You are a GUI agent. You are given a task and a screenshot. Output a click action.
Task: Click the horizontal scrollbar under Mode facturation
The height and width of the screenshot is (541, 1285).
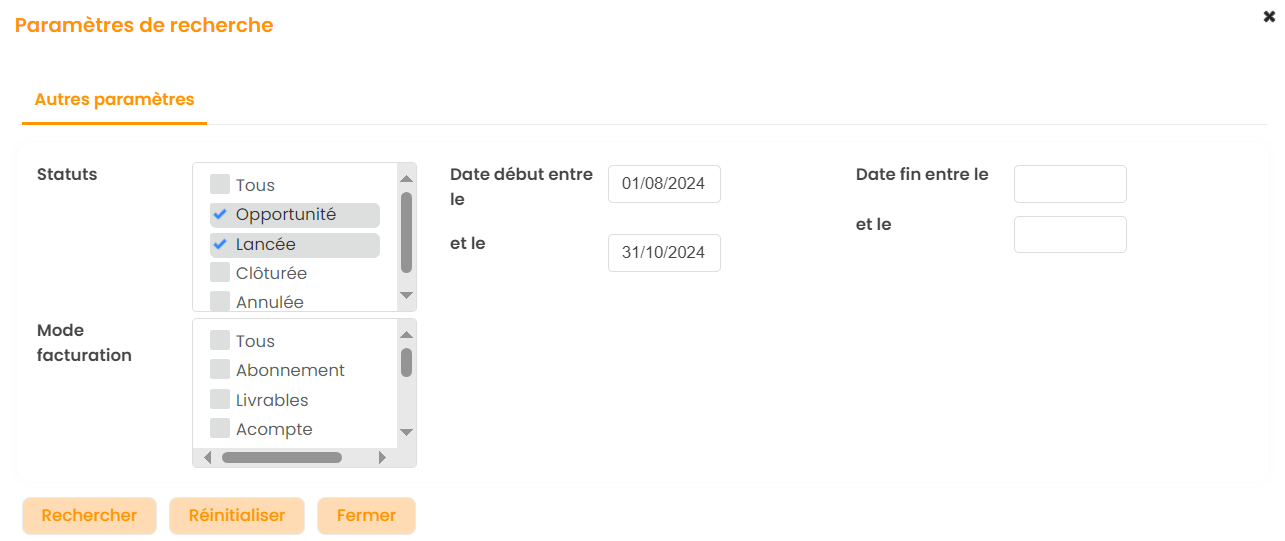point(282,458)
